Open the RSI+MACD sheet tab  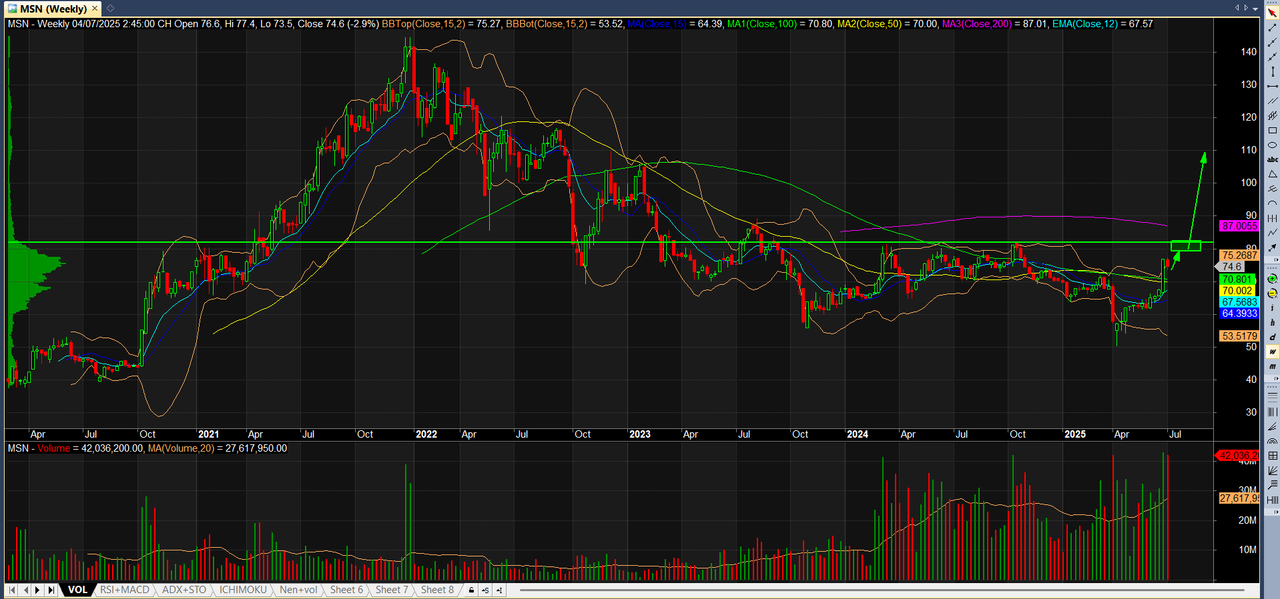point(125,590)
